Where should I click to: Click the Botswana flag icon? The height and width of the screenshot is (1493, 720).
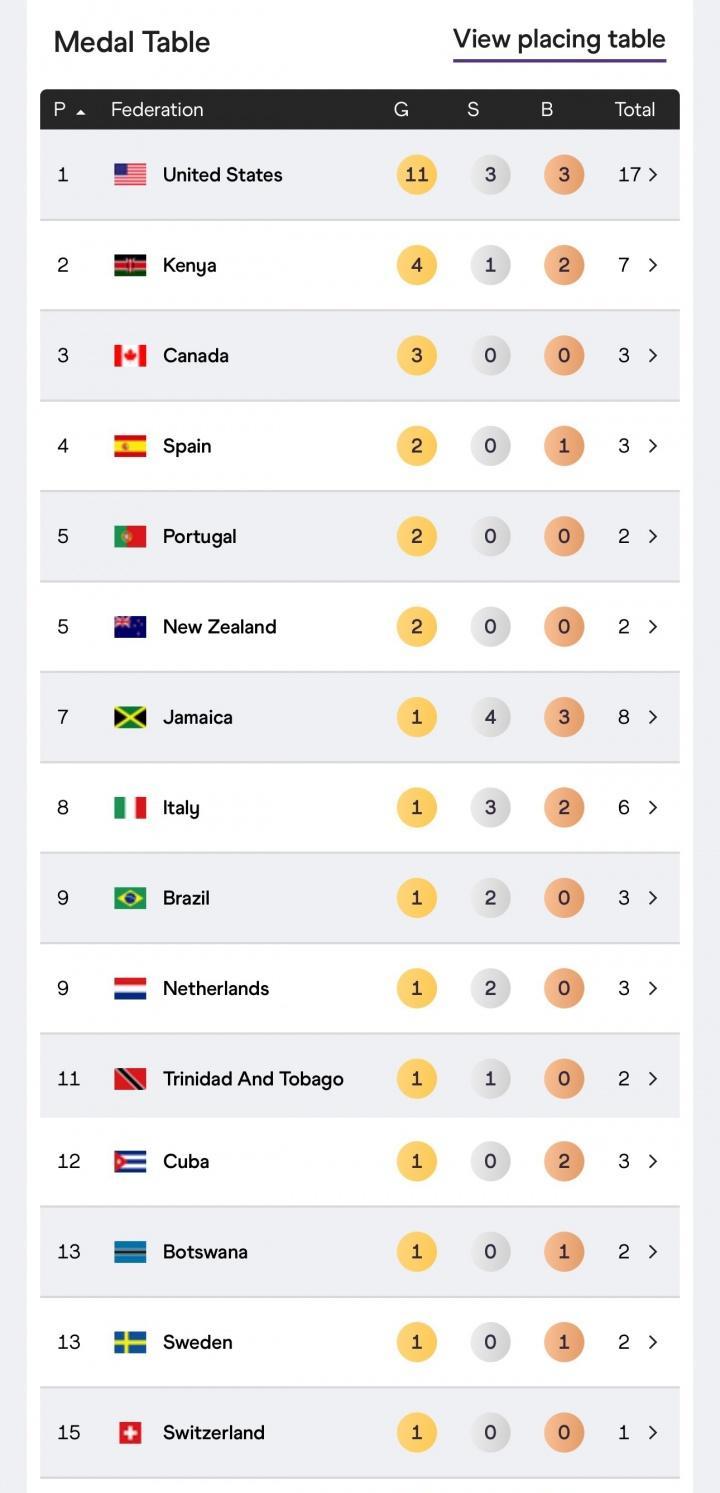pos(130,1252)
